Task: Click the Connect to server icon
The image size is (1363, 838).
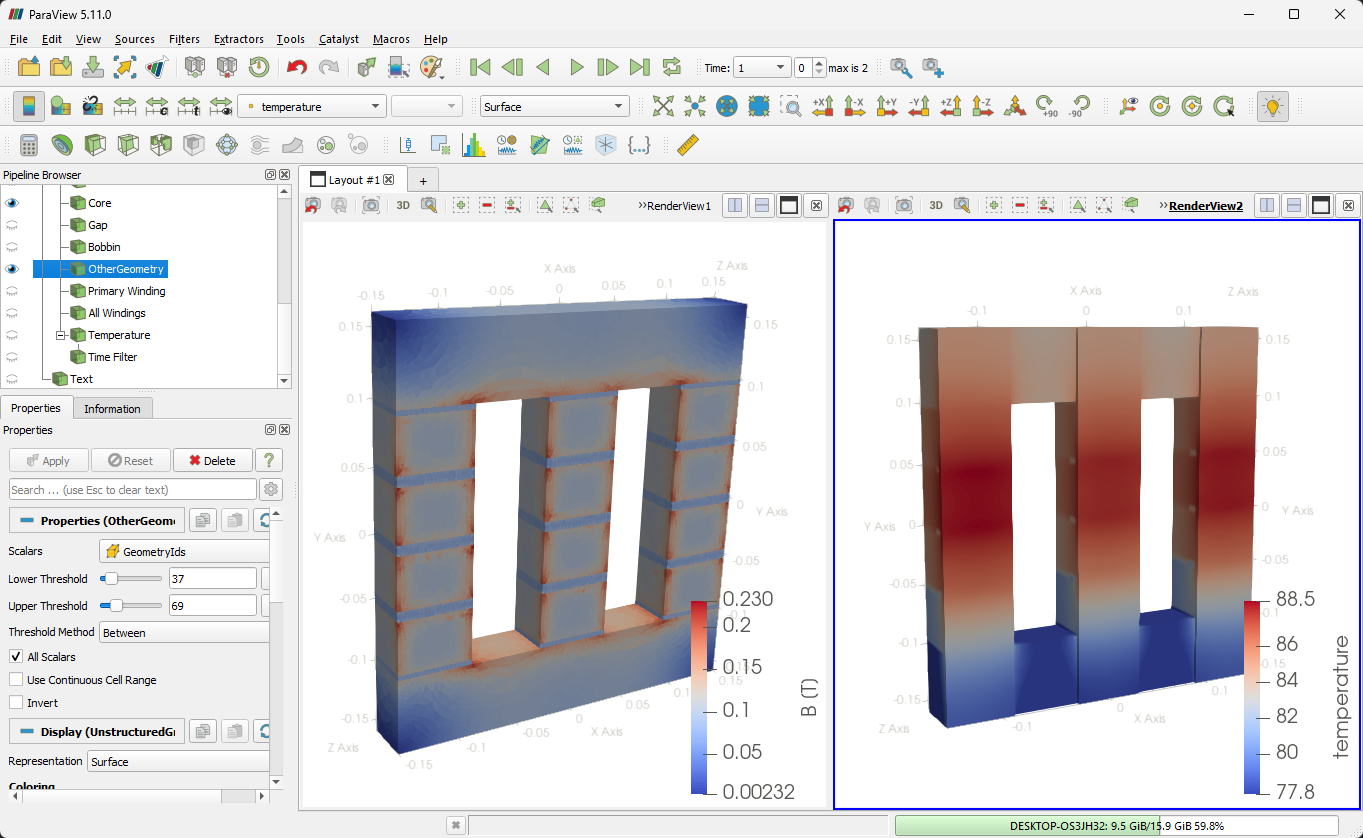Action: click(195, 67)
